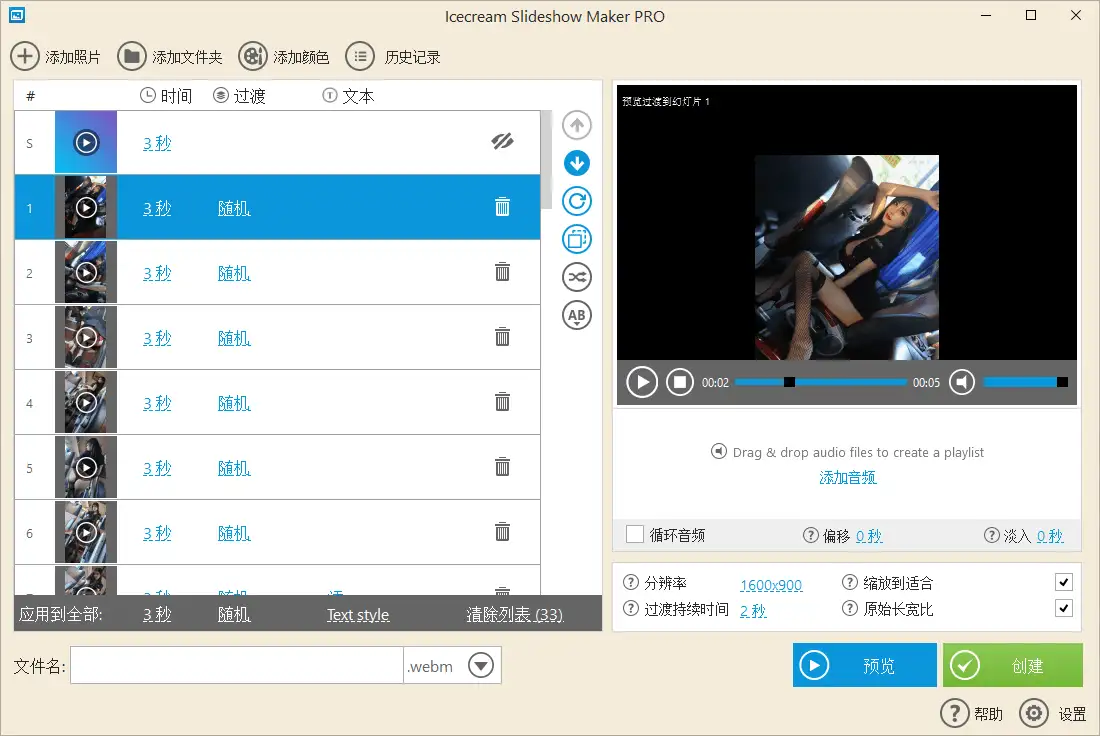Play the preview video

(x=642, y=382)
